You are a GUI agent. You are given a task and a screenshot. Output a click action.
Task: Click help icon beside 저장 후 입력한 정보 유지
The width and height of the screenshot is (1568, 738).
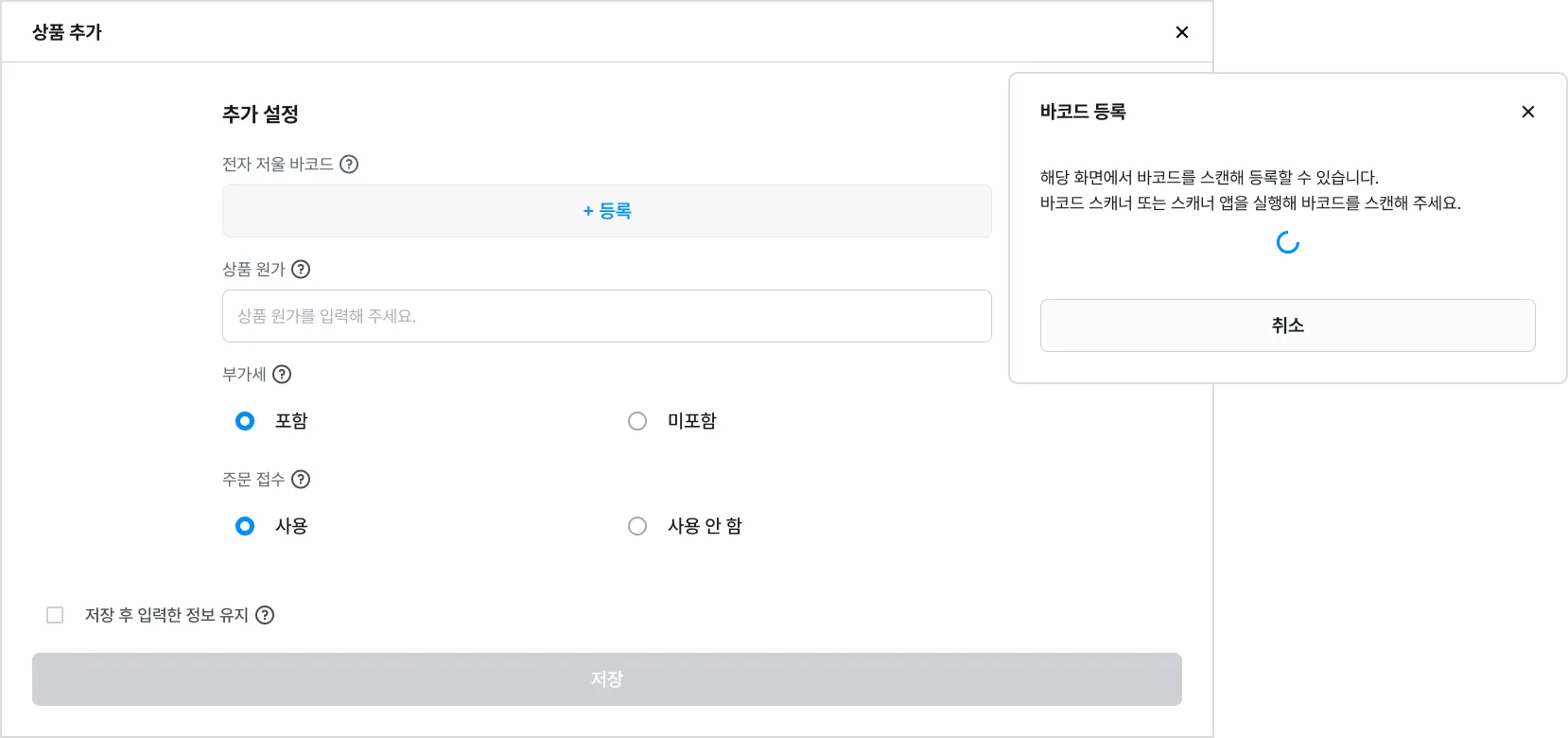click(x=266, y=615)
